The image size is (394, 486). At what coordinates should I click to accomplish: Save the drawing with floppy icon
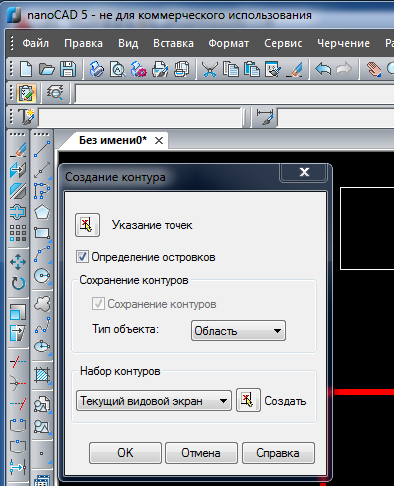click(68, 69)
